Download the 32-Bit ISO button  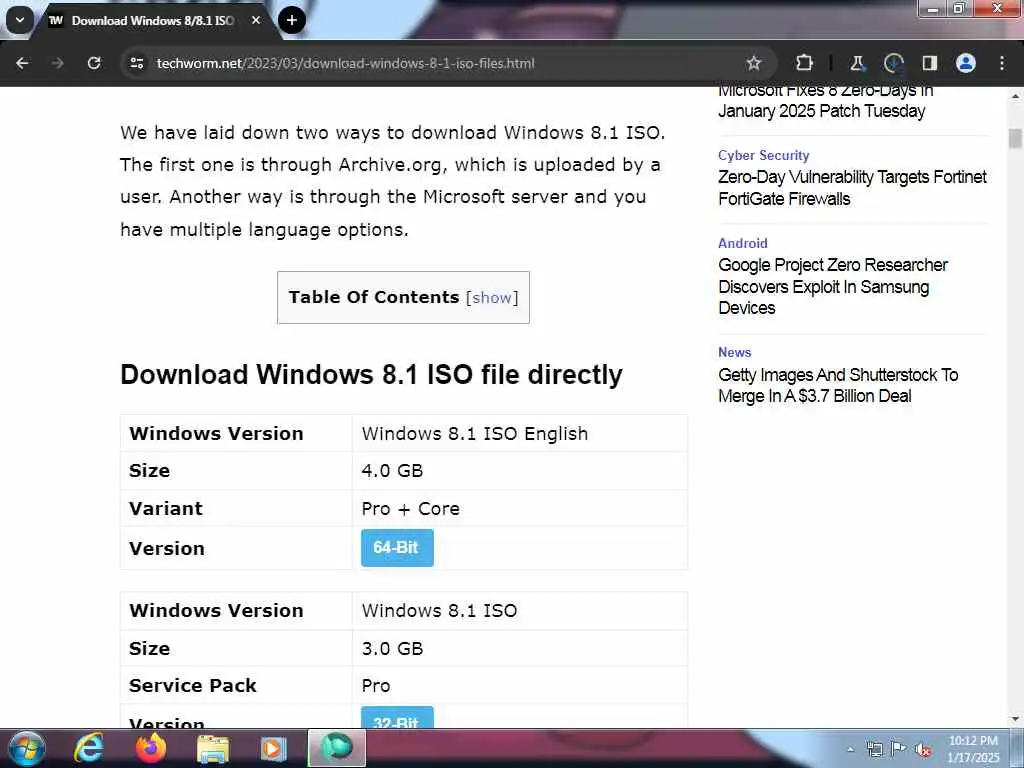pyautogui.click(x=397, y=718)
